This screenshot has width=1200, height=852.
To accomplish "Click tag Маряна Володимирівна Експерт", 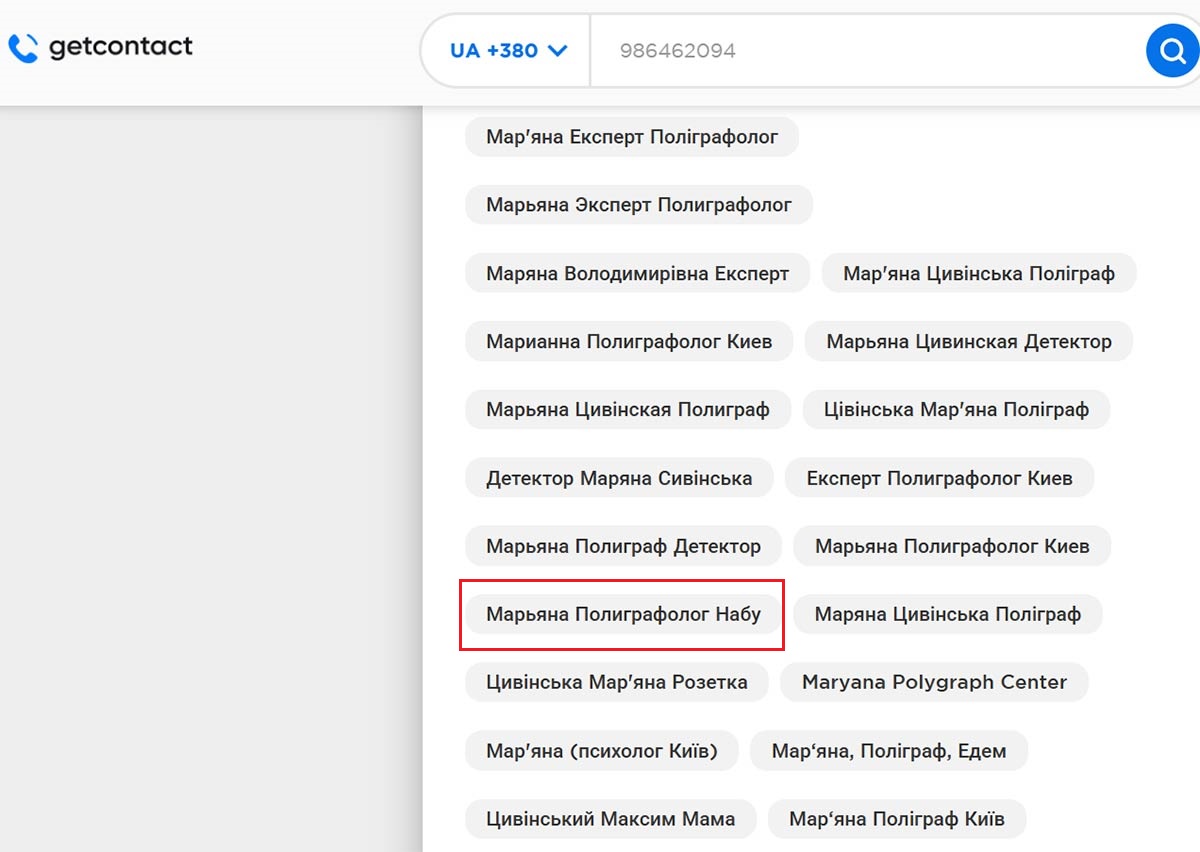I will point(637,273).
